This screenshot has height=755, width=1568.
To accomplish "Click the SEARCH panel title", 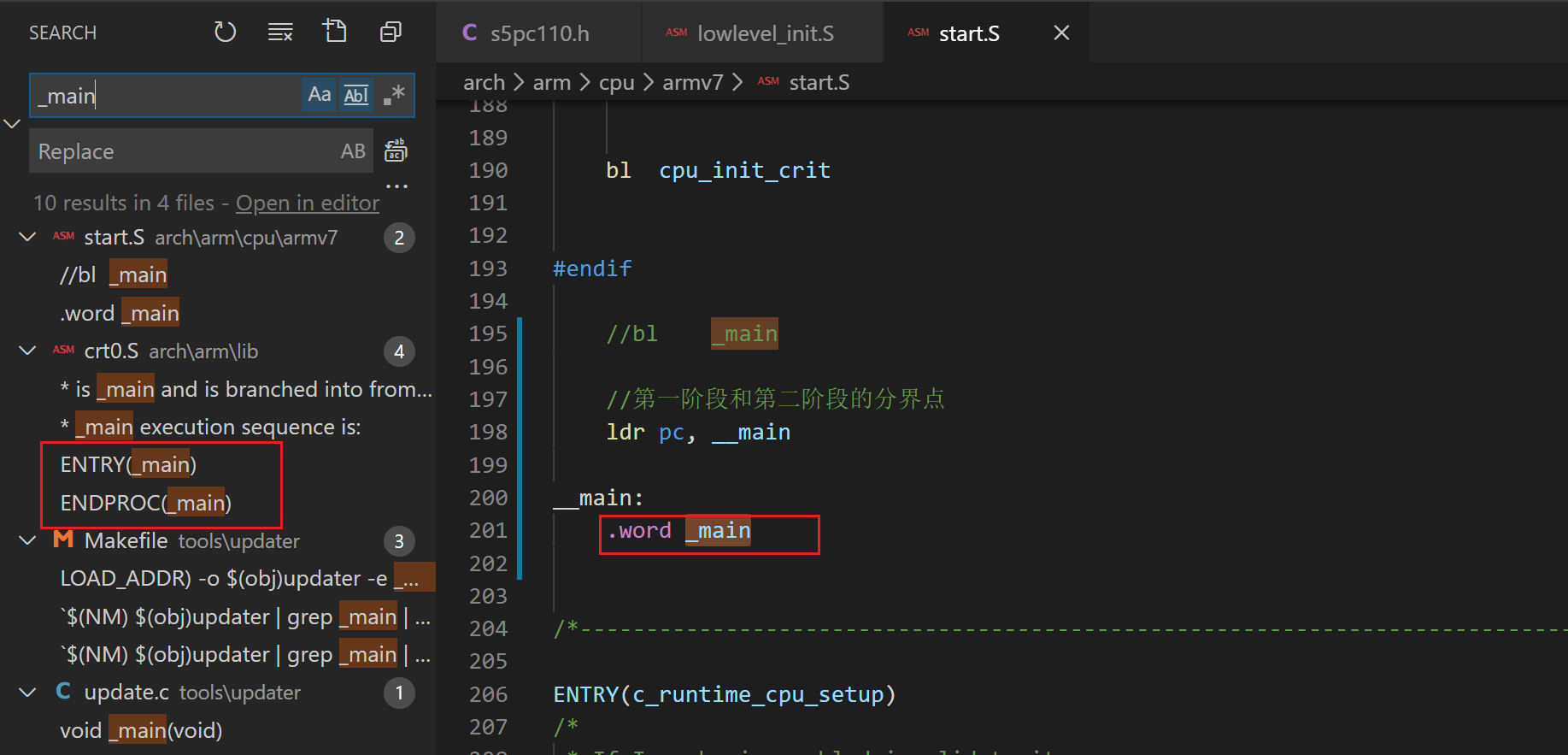I will click(62, 32).
